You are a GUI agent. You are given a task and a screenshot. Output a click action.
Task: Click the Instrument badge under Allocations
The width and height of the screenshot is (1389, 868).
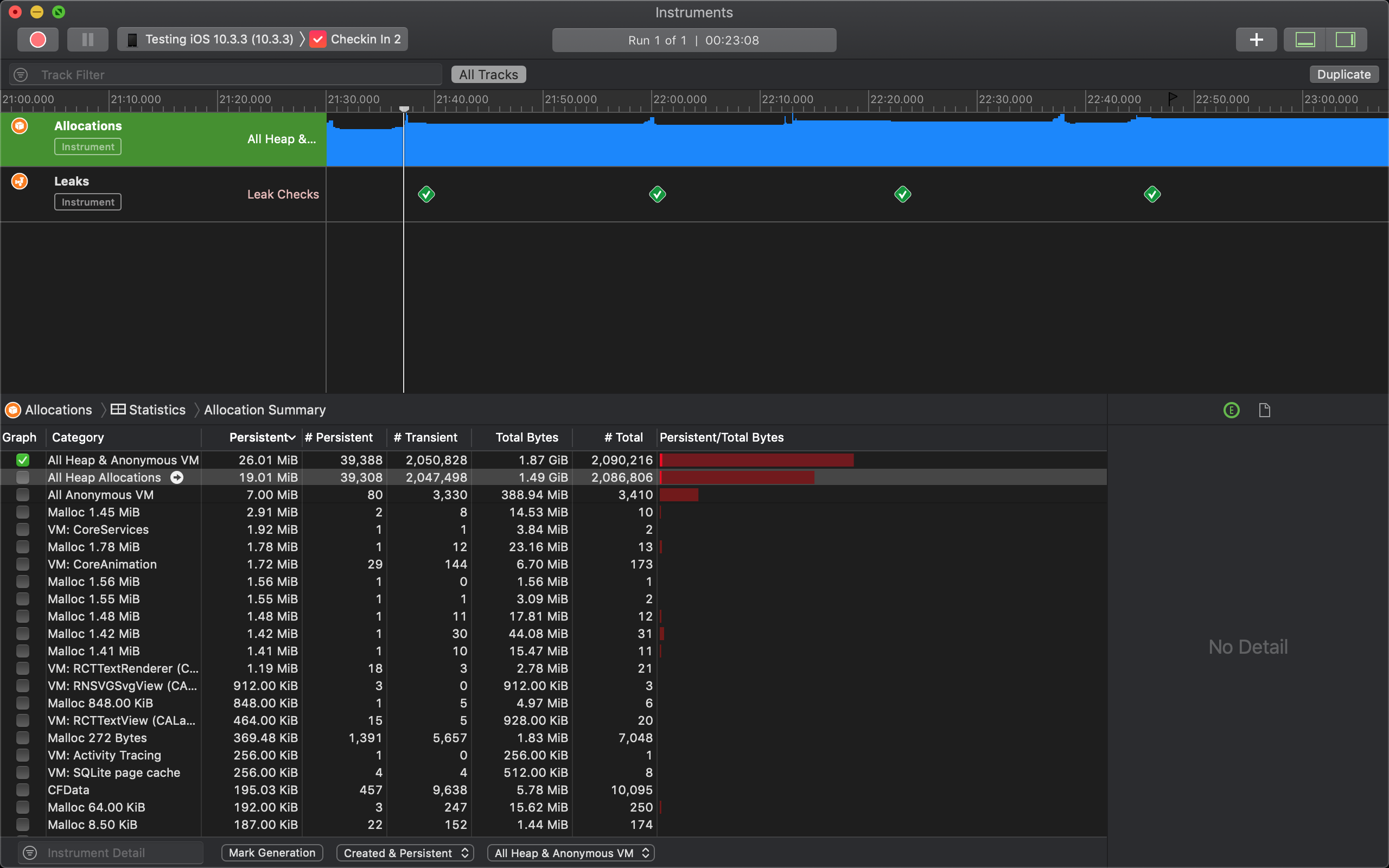88,147
